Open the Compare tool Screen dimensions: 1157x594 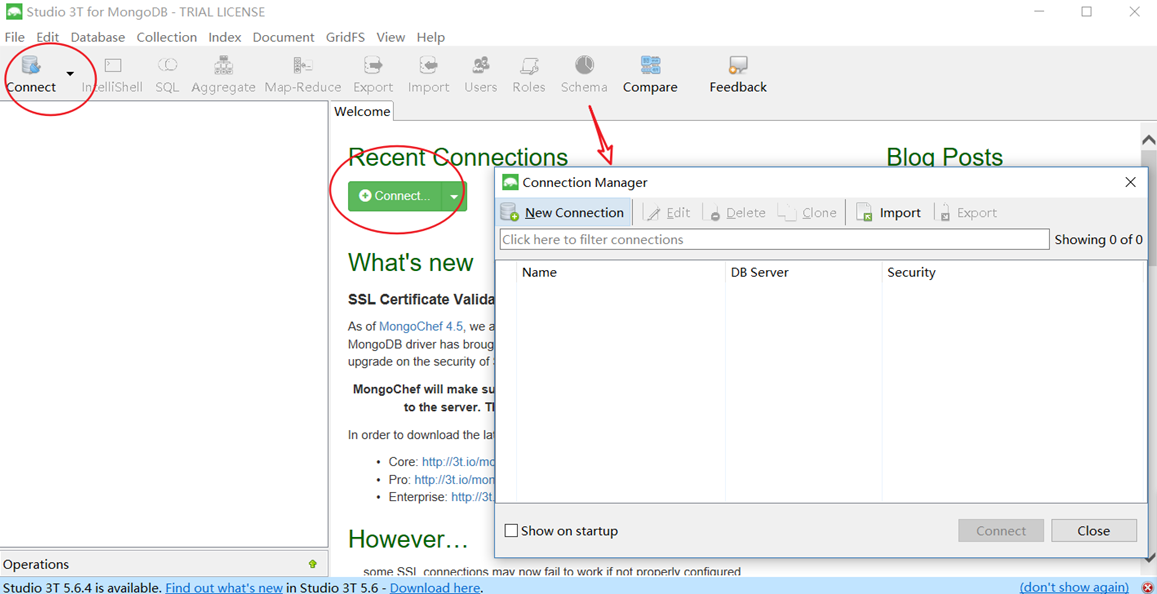point(649,70)
